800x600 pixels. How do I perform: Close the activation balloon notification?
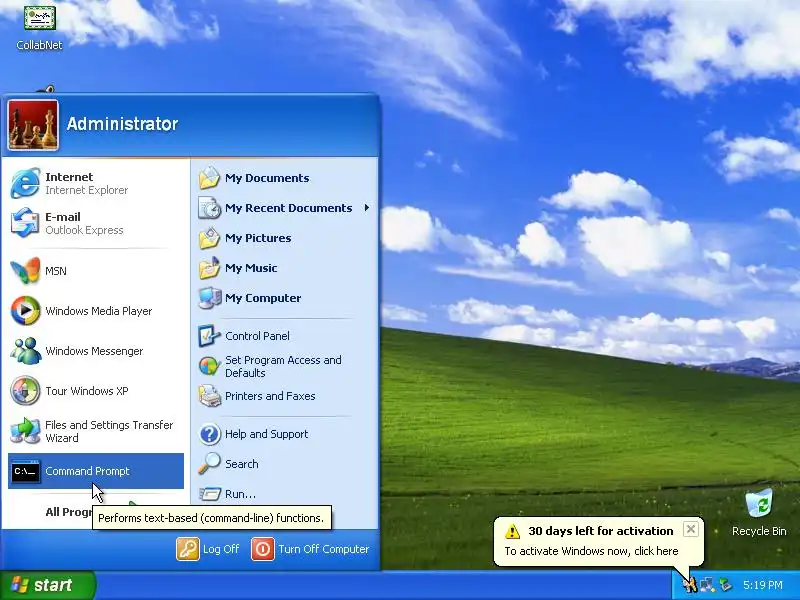[x=690, y=529]
